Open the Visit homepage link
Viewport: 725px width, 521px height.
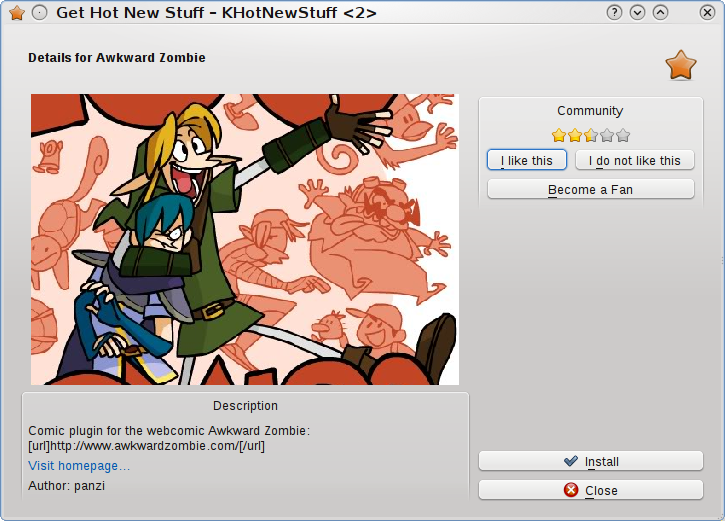[79, 466]
